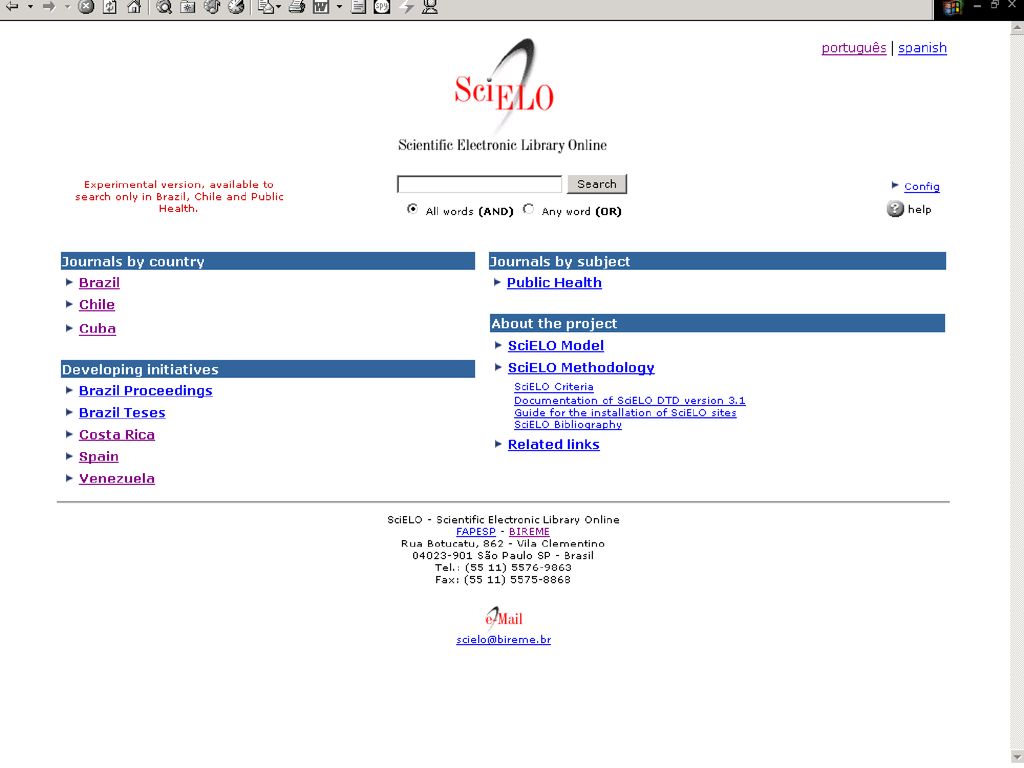Open the Cuba journals link
1024x768 pixels.
point(97,329)
